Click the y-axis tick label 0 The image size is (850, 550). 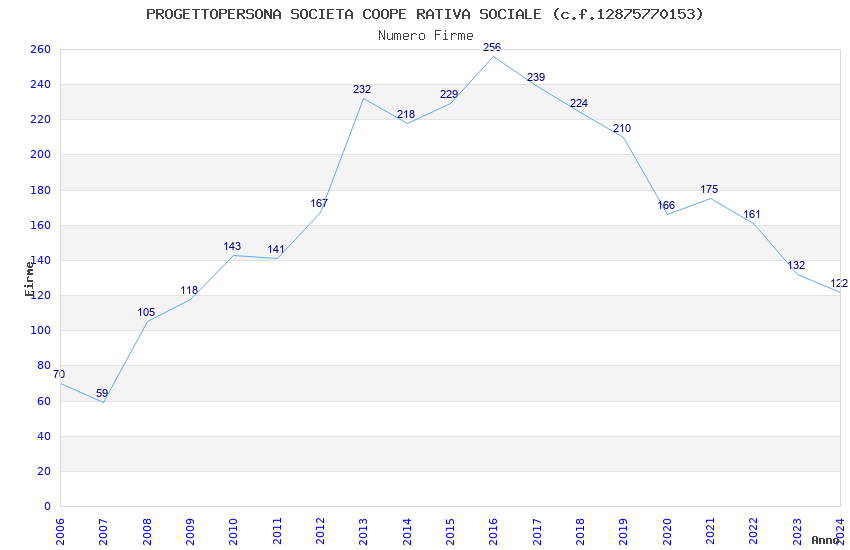(x=47, y=507)
